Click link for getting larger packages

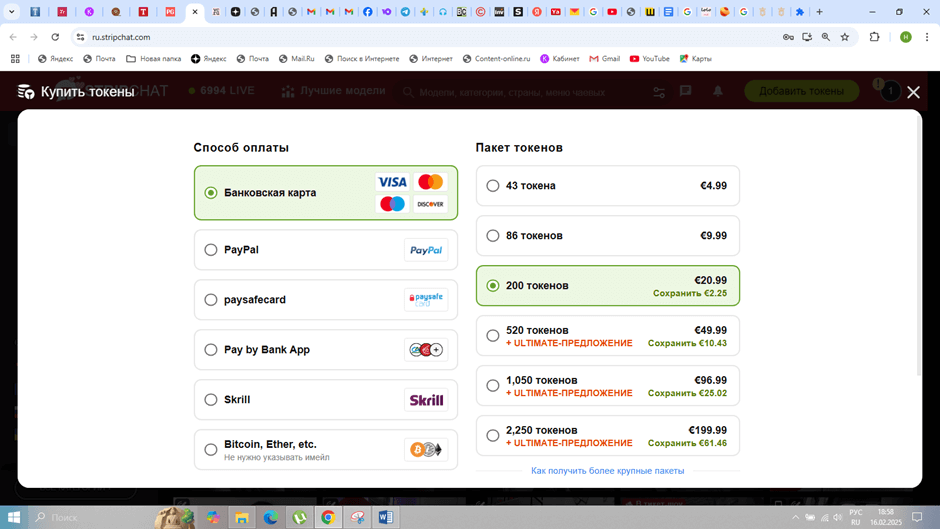point(607,471)
